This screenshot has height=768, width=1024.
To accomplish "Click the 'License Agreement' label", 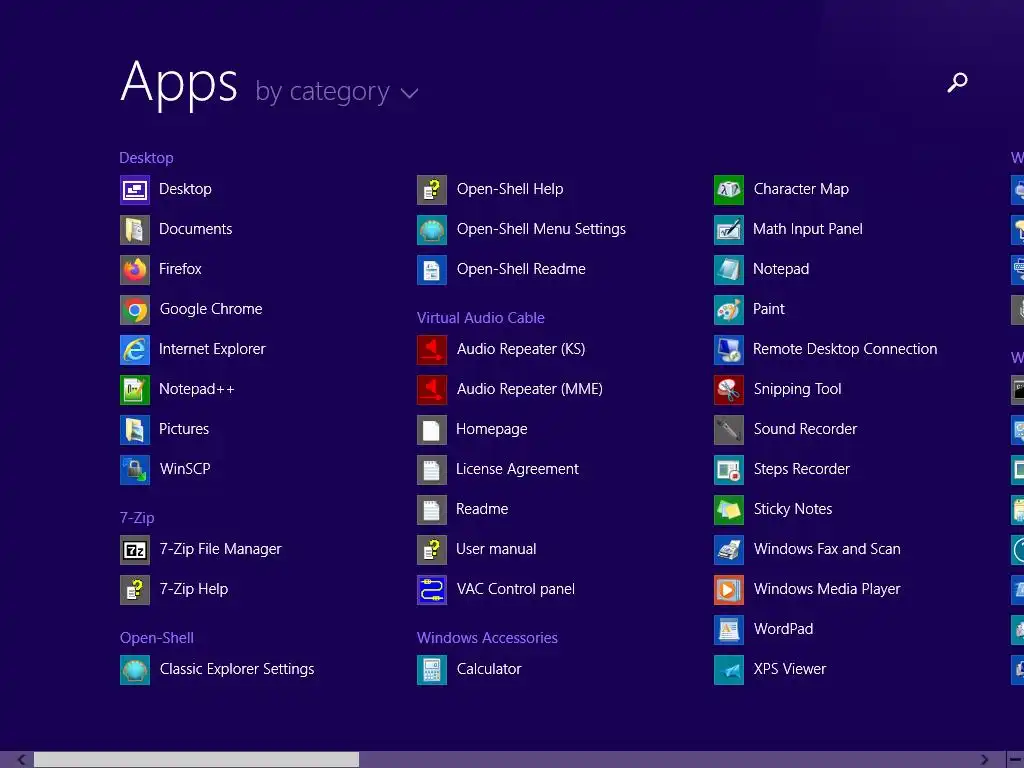I will point(517,469).
